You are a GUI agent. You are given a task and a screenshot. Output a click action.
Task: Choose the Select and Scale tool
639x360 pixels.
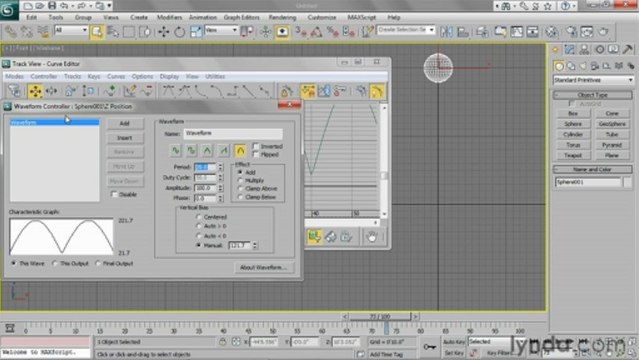(196, 31)
